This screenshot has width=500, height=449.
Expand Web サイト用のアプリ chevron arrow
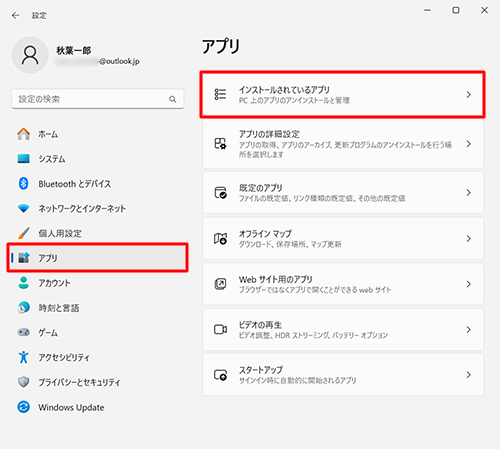point(468,284)
